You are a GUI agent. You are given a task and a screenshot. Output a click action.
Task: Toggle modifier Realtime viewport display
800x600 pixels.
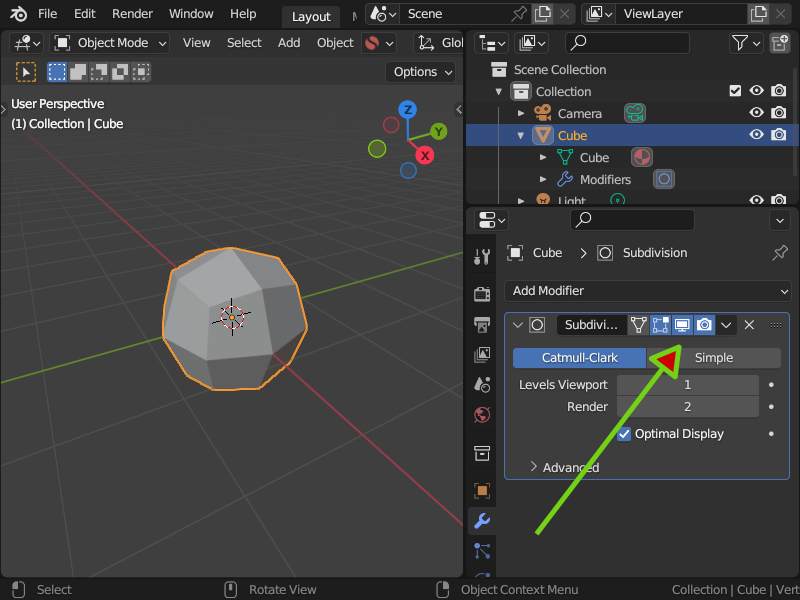pyautogui.click(x=682, y=325)
